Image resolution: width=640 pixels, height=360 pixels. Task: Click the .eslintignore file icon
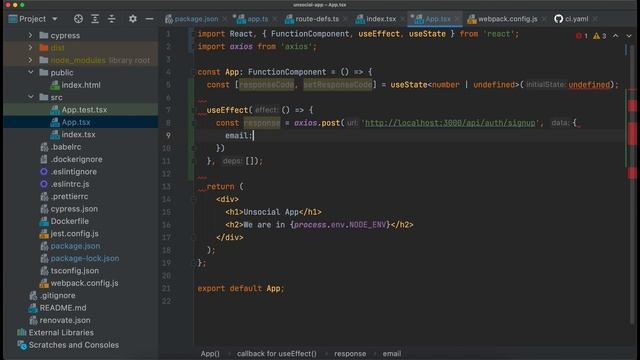tap(44, 171)
